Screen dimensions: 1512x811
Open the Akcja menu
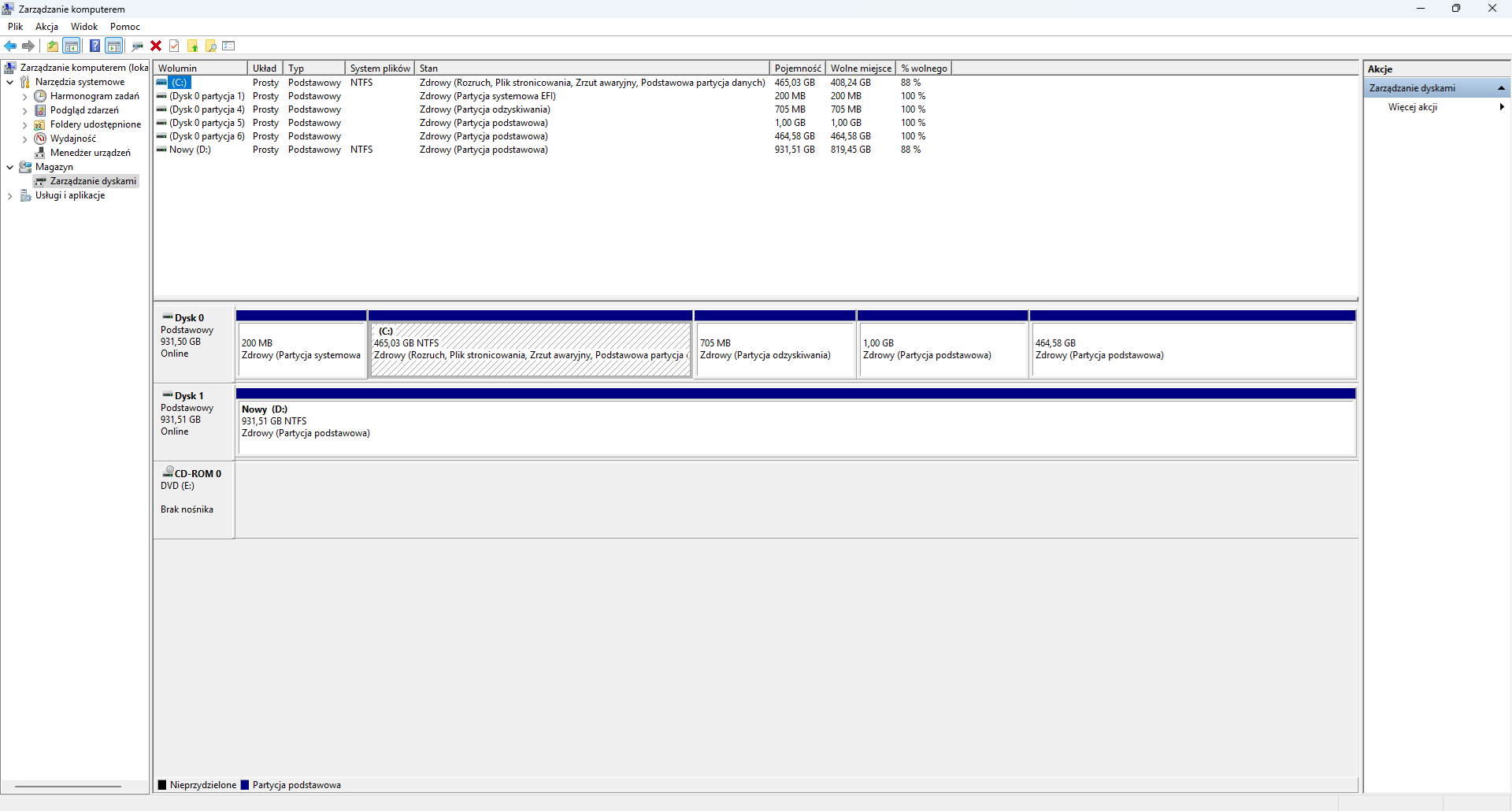[x=46, y=27]
